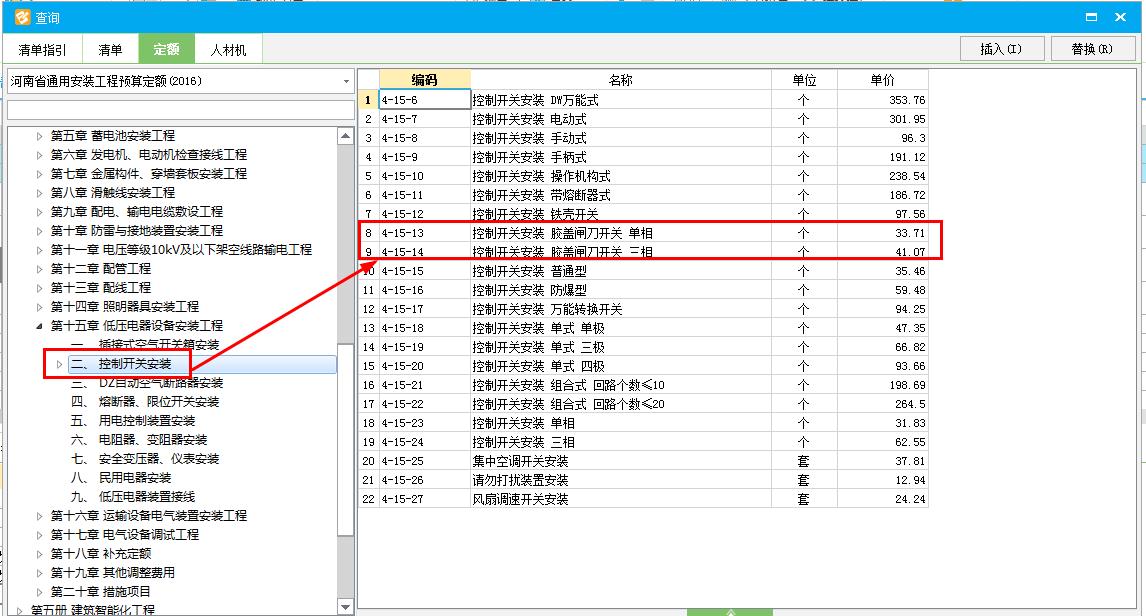Screen dimensions: 1146x616
Task: Select row 风扇调速开关安装
Action: pyautogui.click(x=643, y=499)
